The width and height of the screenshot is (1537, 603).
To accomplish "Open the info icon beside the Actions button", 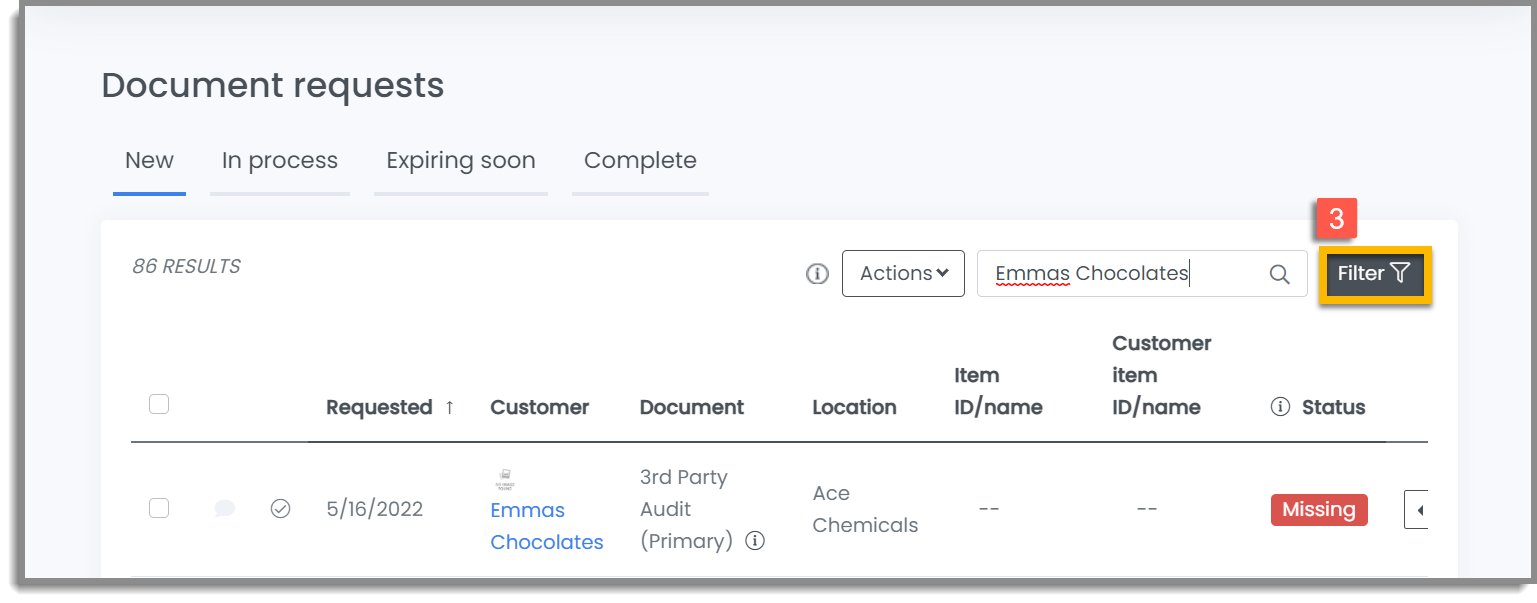I will [x=817, y=273].
